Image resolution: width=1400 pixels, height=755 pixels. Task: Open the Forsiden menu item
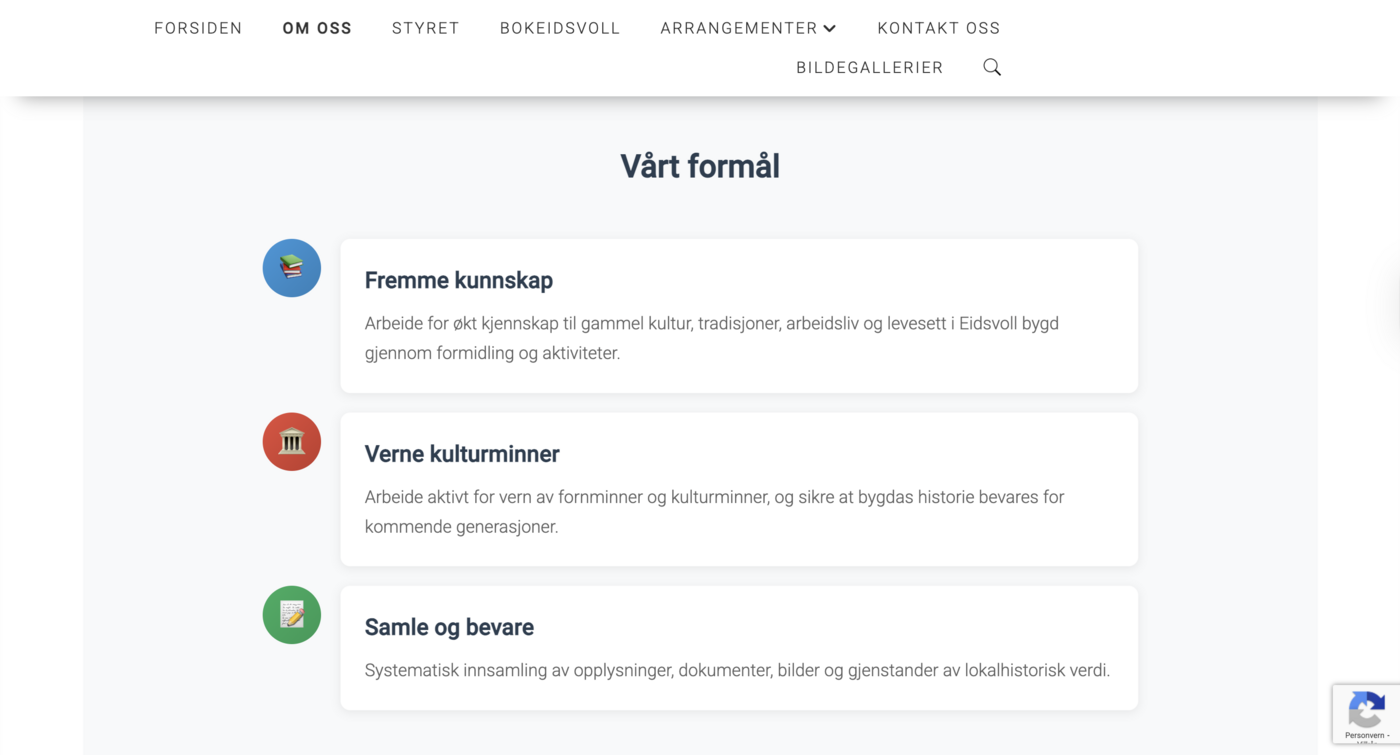[x=198, y=28]
